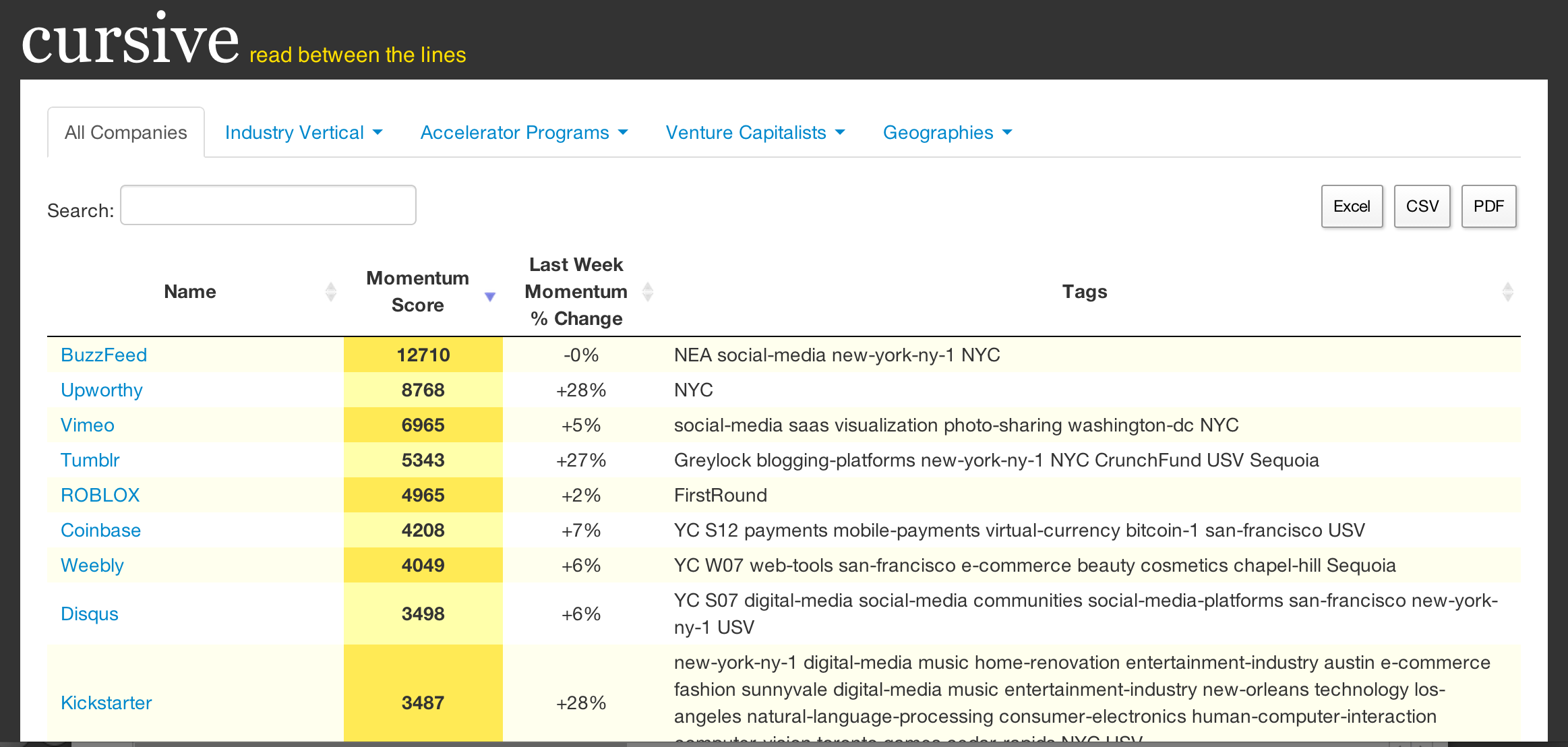This screenshot has width=1568, height=747.
Task: Click Kickstarter's +28% change value
Action: (581, 703)
